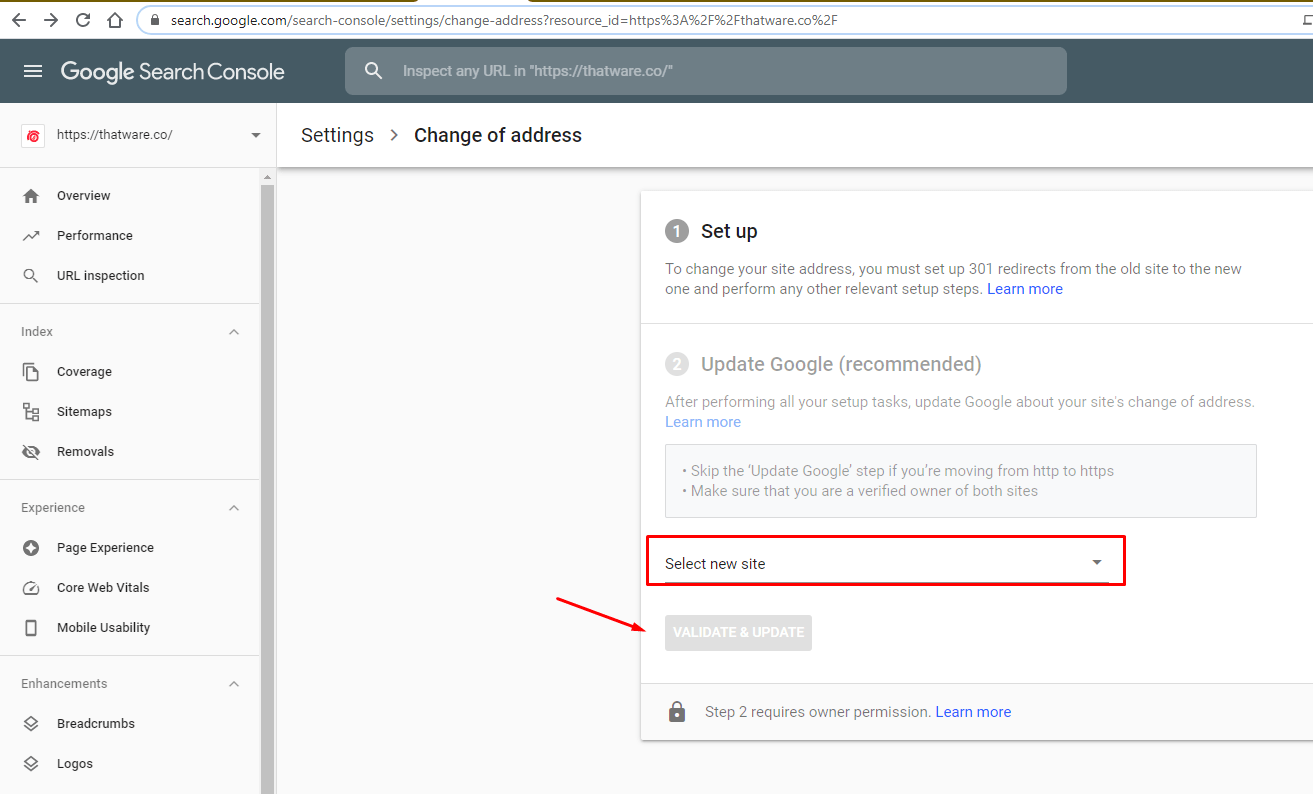This screenshot has width=1313, height=794.
Task: Click the Performance trend-line icon
Action: click(x=31, y=236)
